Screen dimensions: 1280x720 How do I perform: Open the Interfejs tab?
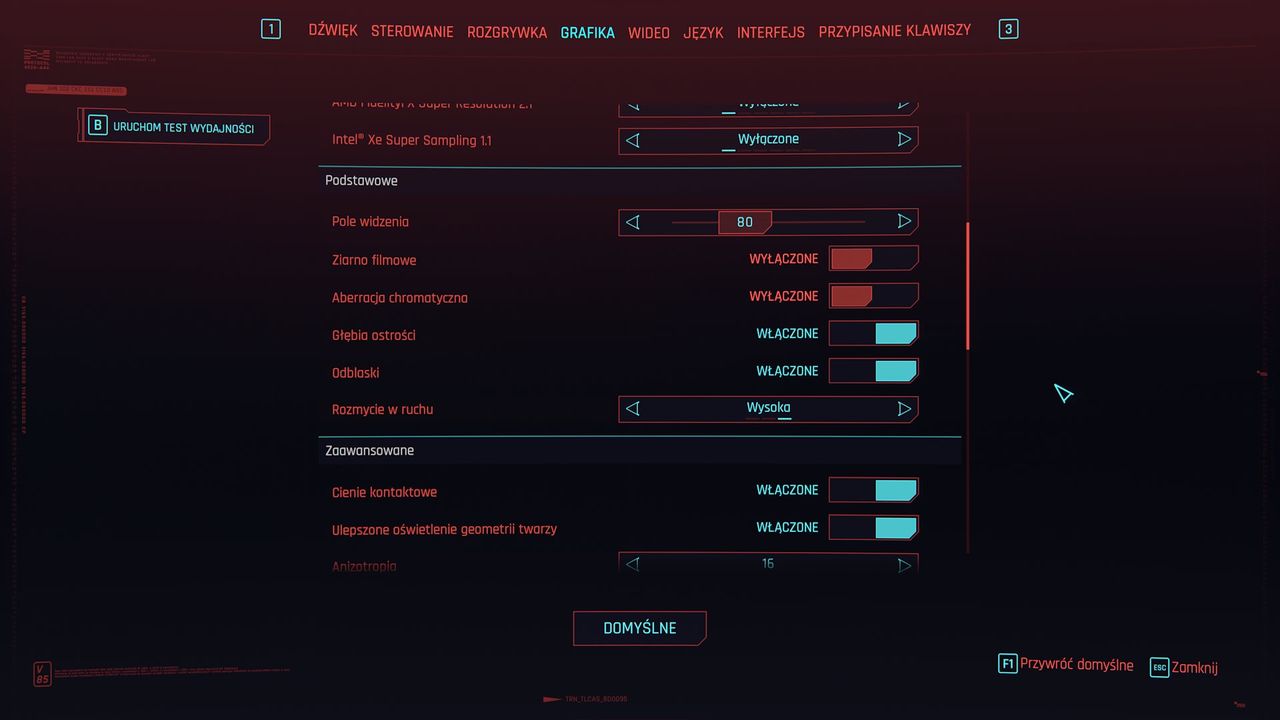click(x=771, y=32)
